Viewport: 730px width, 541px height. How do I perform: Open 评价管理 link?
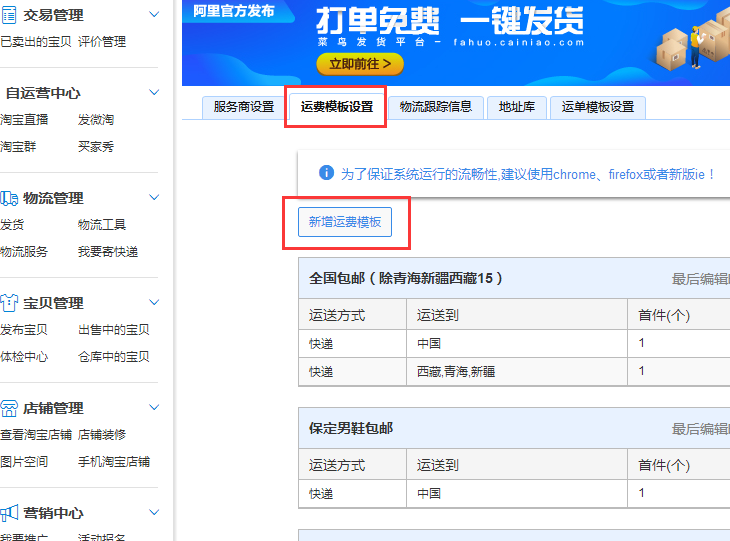click(x=102, y=42)
